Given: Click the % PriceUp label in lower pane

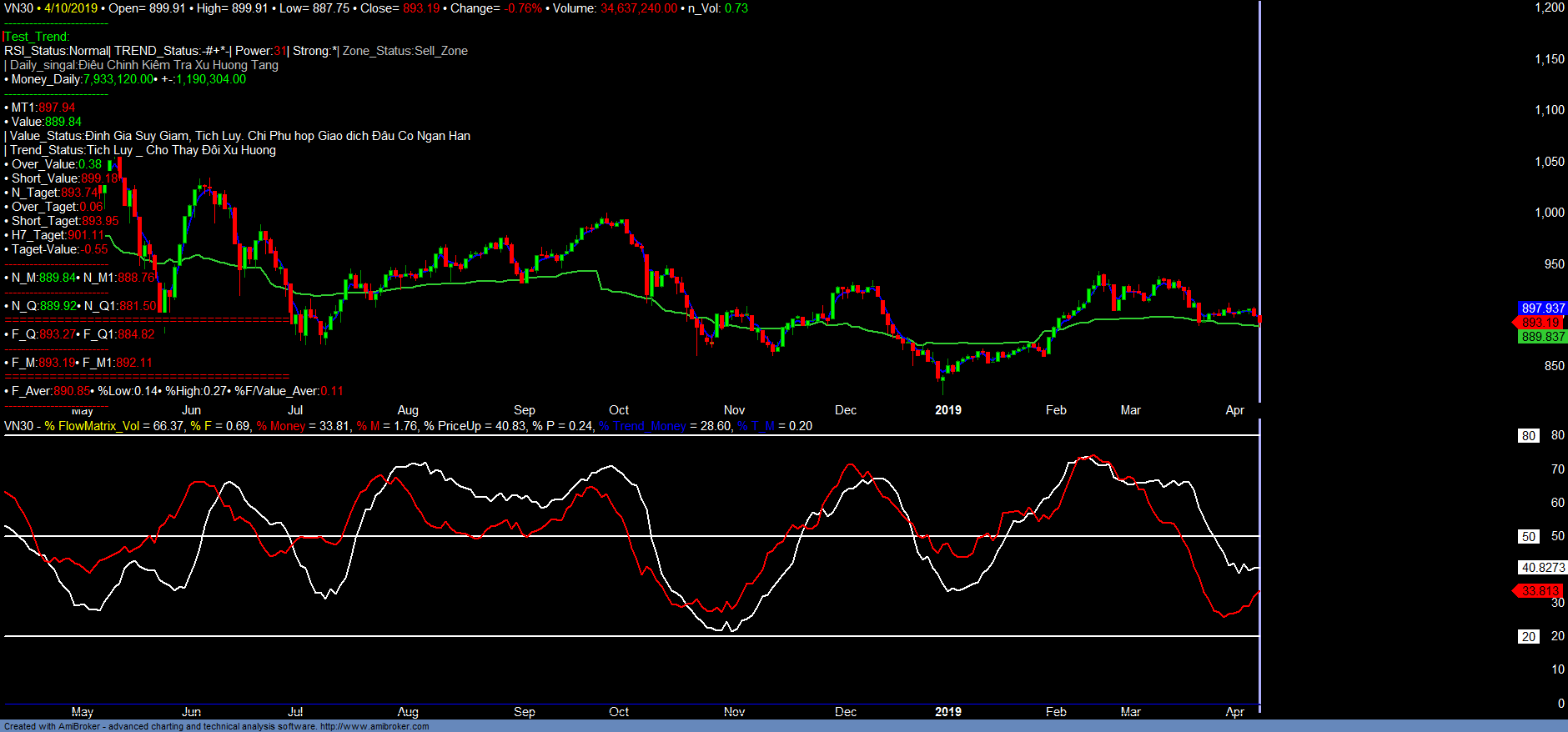Looking at the screenshot, I should click(x=452, y=426).
